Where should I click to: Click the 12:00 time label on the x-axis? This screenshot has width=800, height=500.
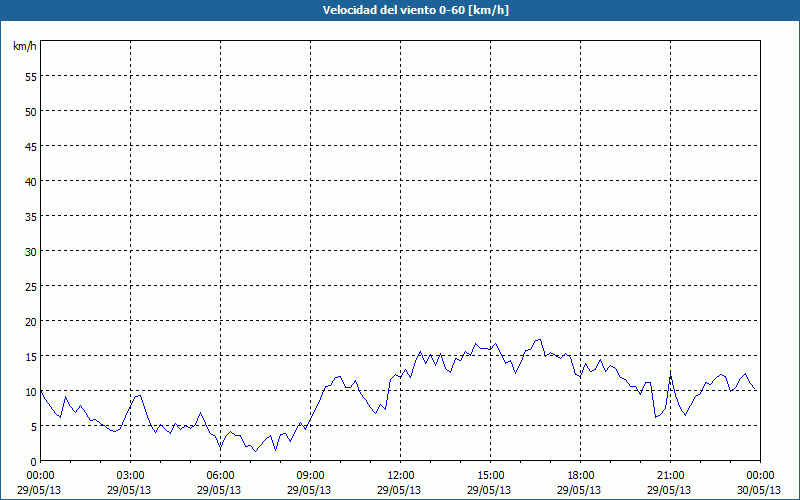coord(401,476)
